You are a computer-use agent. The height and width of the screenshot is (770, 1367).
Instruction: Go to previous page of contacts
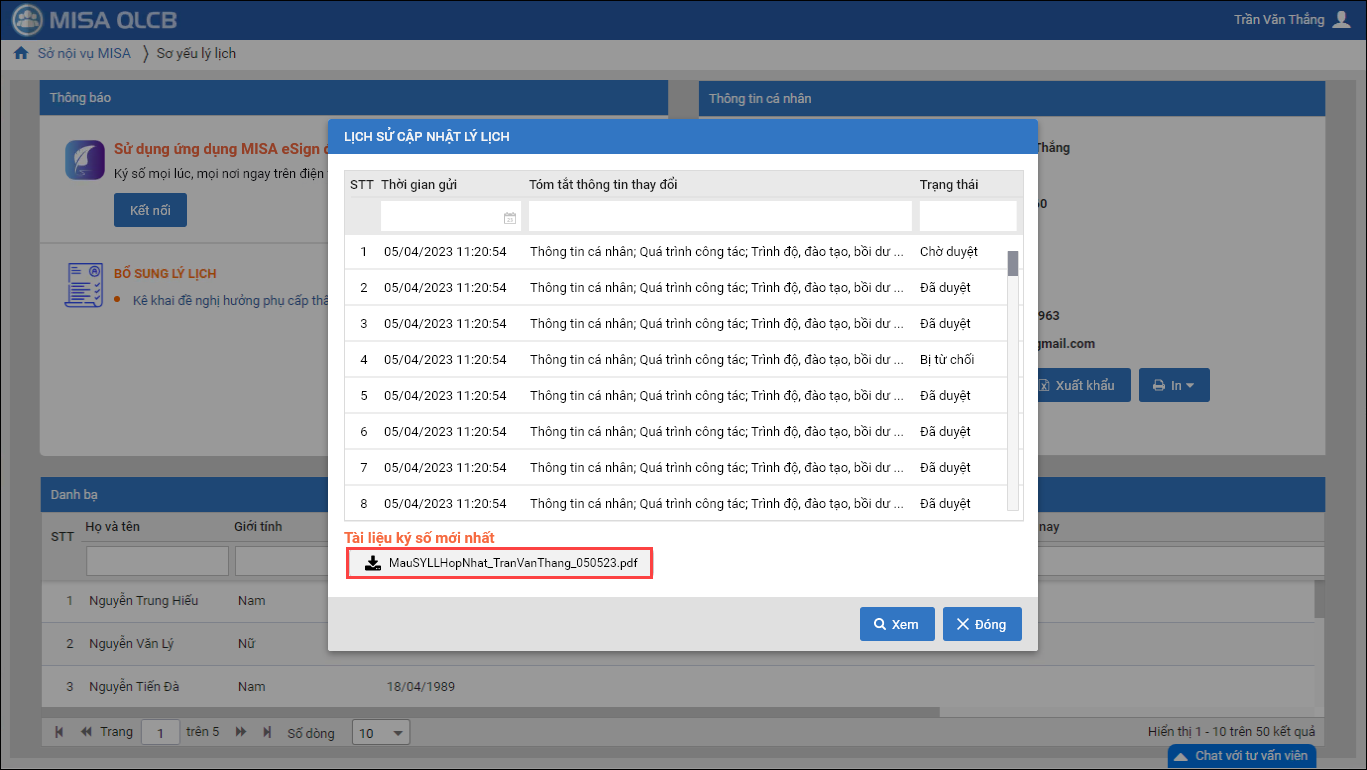pyautogui.click(x=86, y=733)
